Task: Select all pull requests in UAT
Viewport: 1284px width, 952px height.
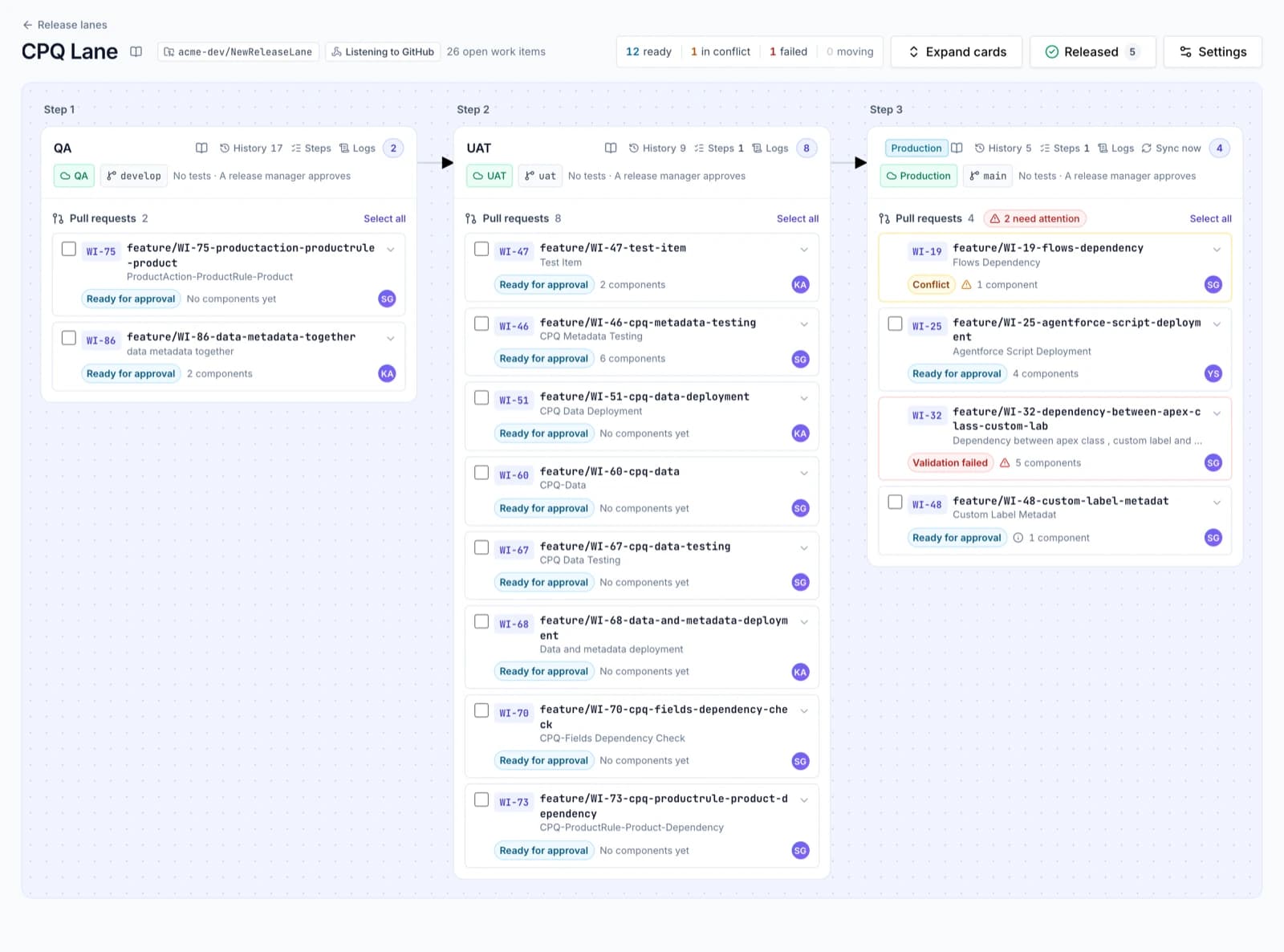Action: (798, 218)
